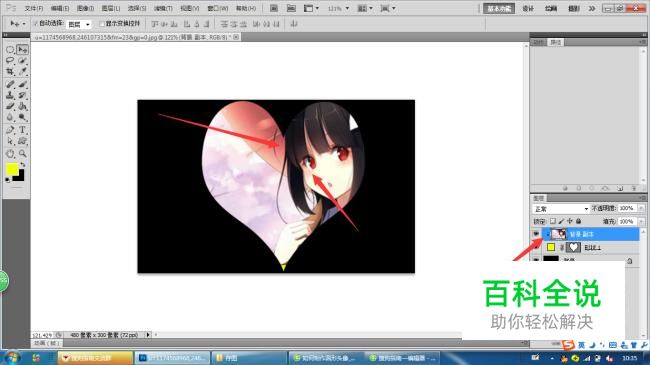Select the Quick Selection tool

point(22,61)
